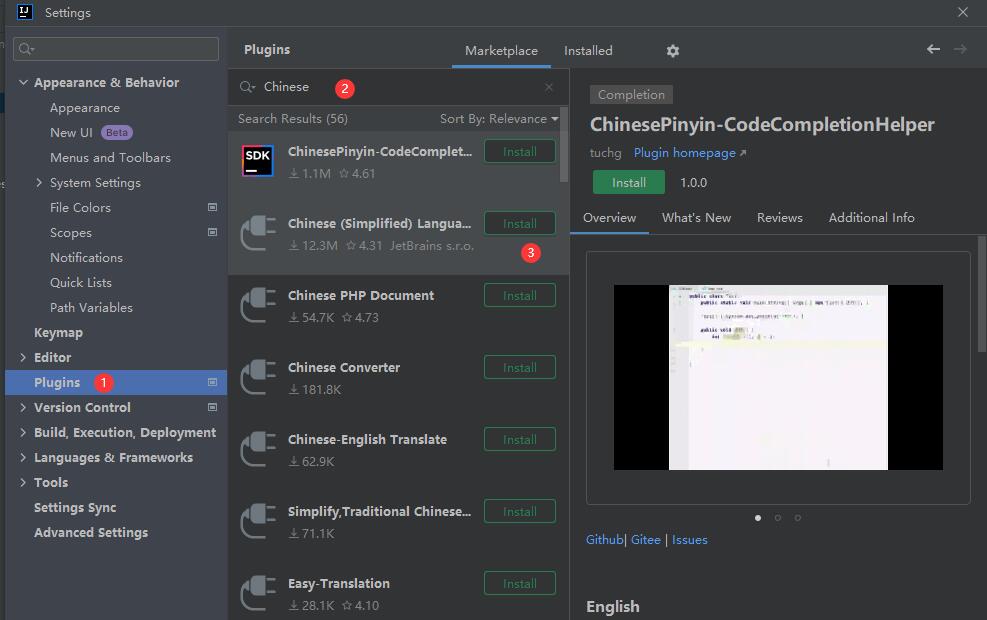Click the Chinese PHP Document plugin icon
Screen dimensions: 987x620
[257, 305]
